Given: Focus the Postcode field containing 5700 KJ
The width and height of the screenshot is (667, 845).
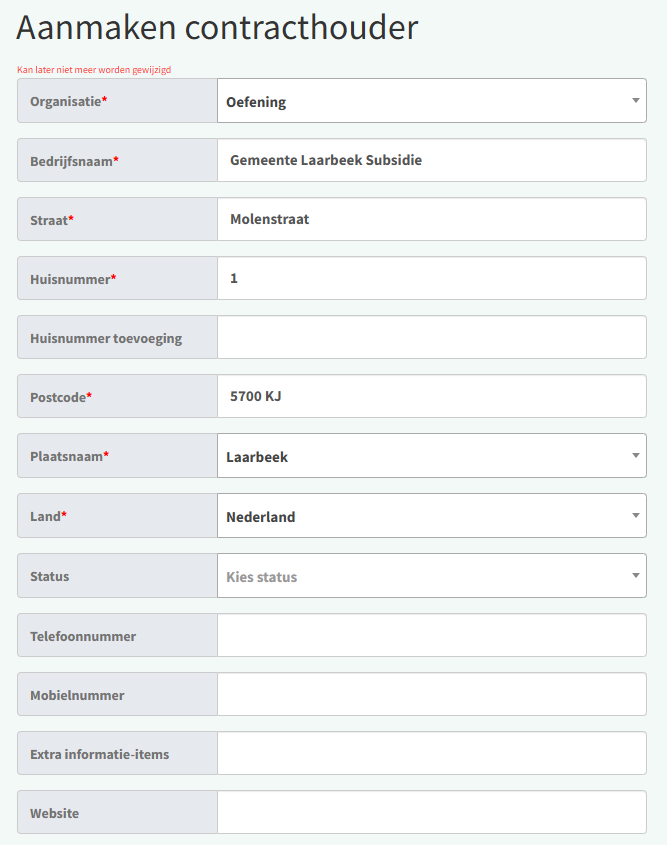Looking at the screenshot, I should 431,396.
